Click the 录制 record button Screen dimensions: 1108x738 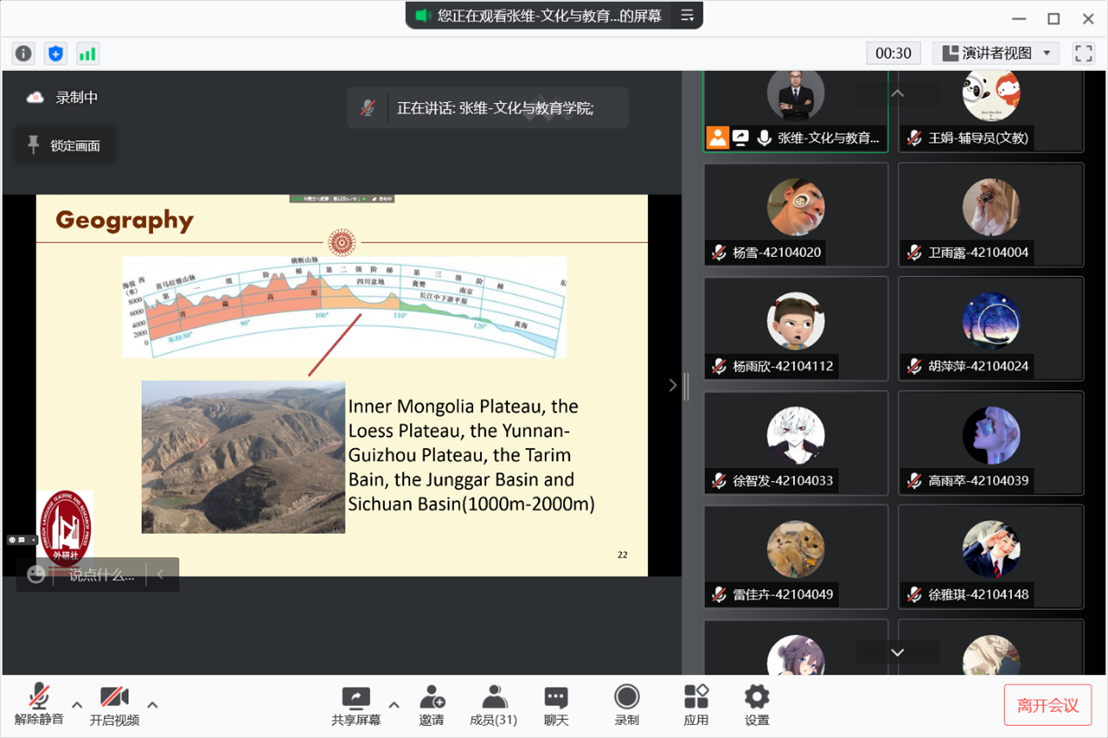tap(627, 704)
